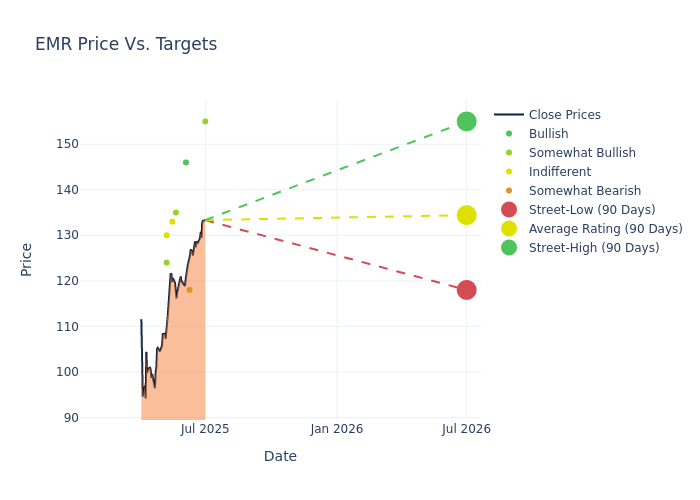Click the Price y-axis title
This screenshot has height=500, width=700.
coord(27,259)
